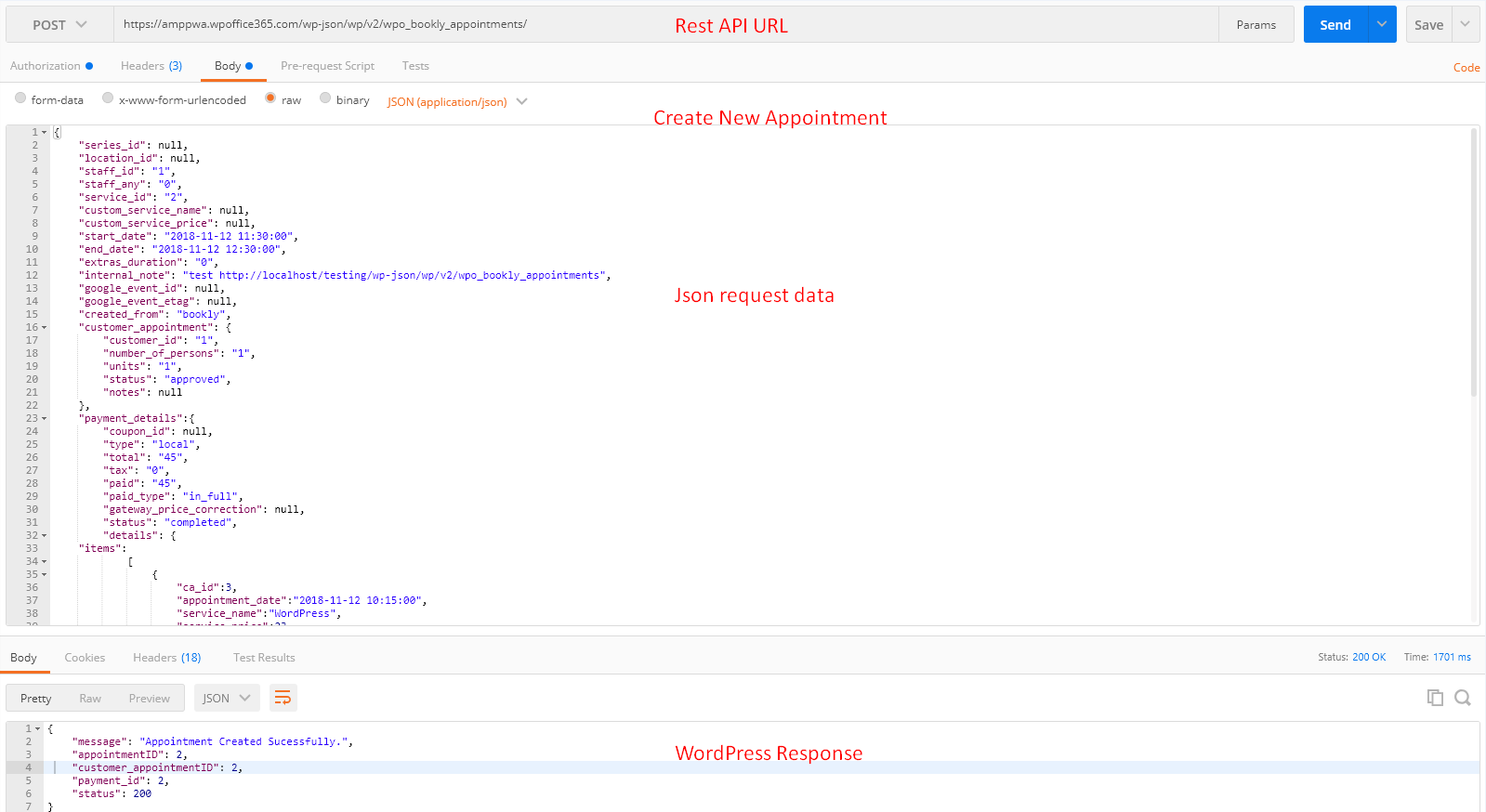Collapse the customer_appointment block on line 16
Image resolution: width=1486 pixels, height=812 pixels.
44,328
